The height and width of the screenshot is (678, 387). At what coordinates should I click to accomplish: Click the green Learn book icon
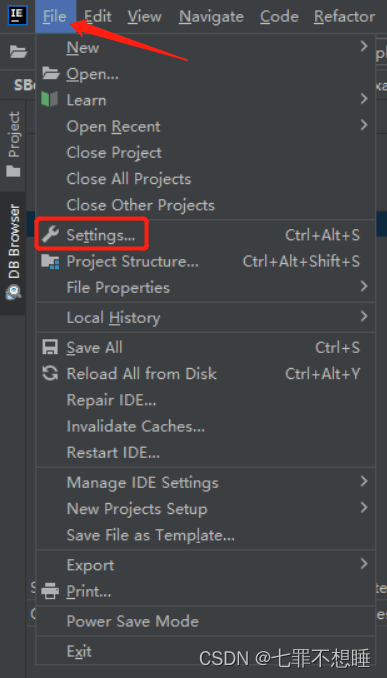[50, 100]
